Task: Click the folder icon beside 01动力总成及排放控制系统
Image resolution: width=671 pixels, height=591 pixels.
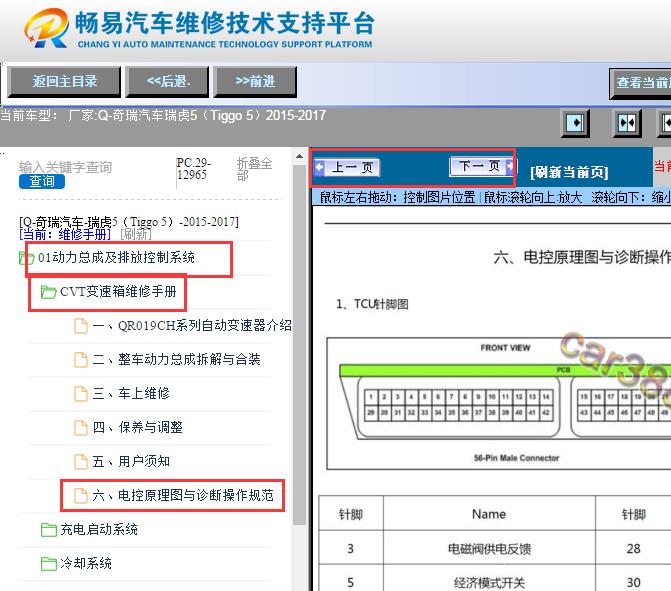Action: point(27,258)
